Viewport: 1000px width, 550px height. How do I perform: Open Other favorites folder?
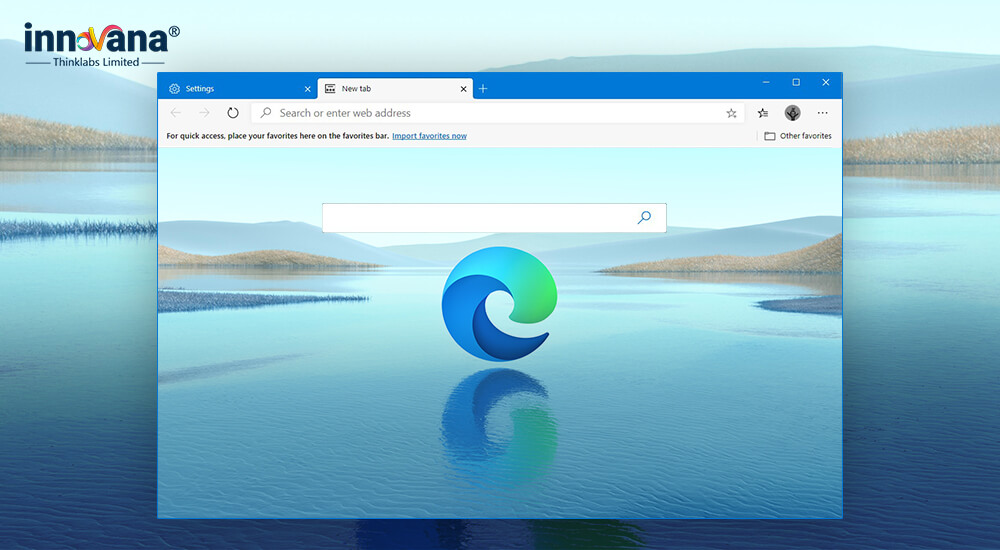click(x=798, y=136)
